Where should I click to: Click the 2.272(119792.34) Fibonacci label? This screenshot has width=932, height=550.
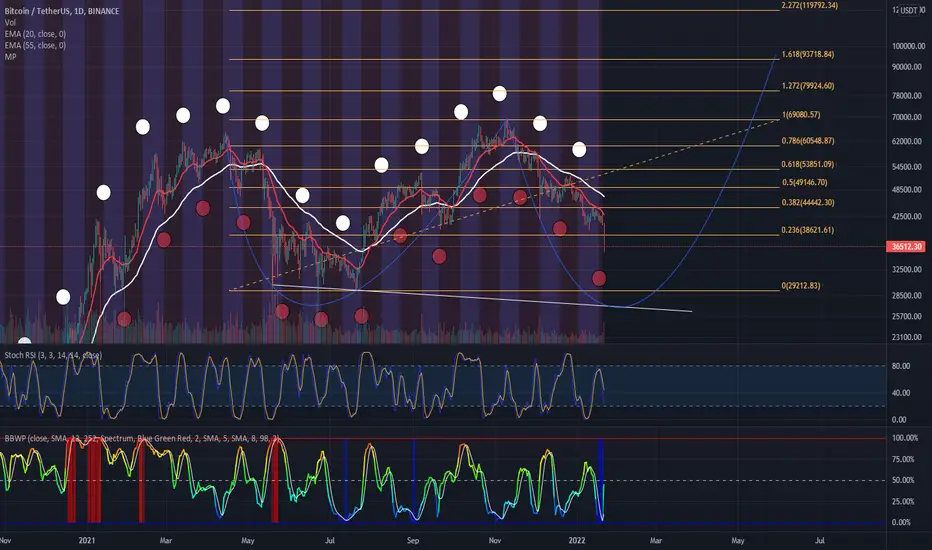(809, 5)
